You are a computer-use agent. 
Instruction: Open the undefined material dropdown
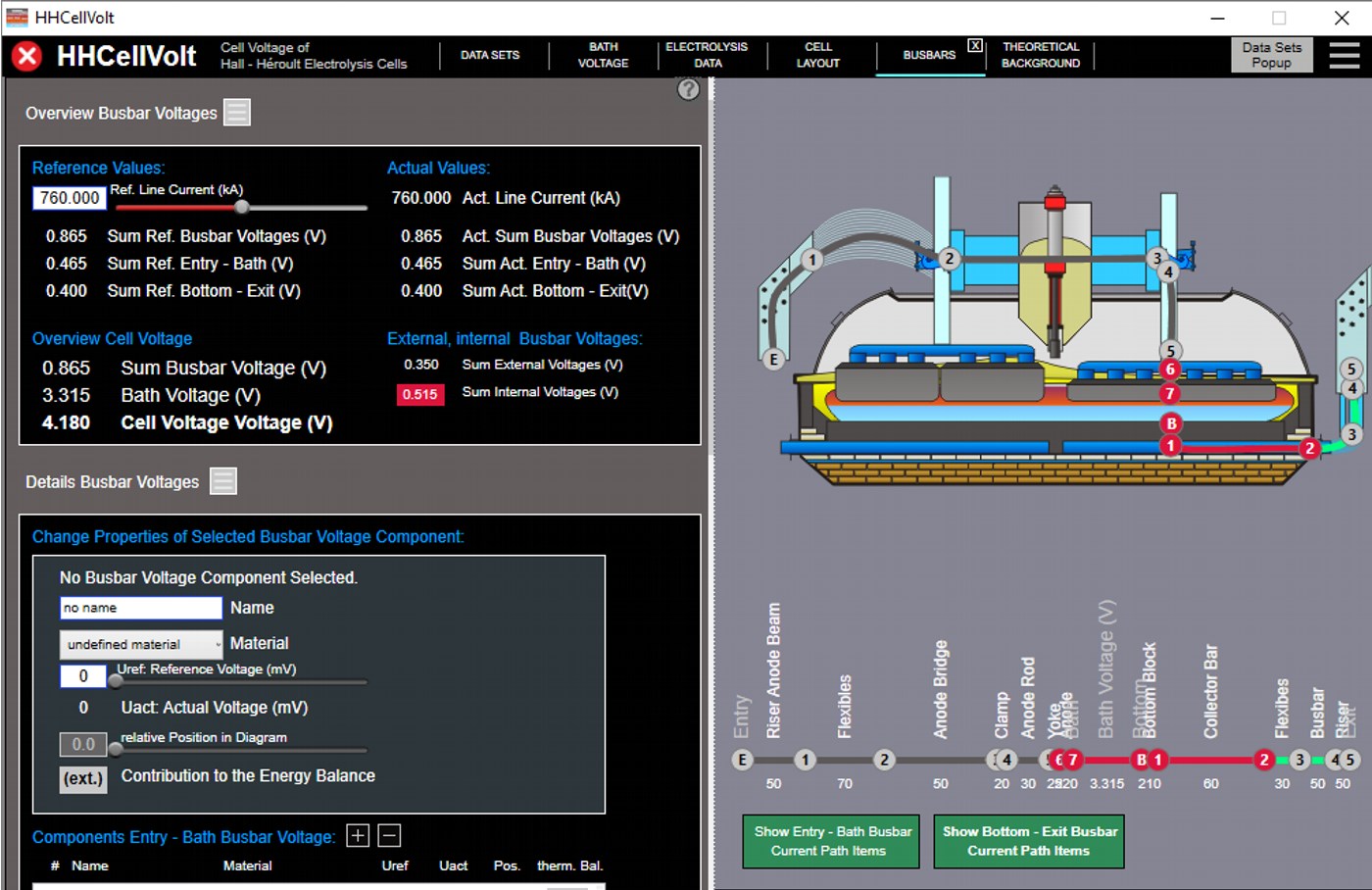click(x=142, y=644)
